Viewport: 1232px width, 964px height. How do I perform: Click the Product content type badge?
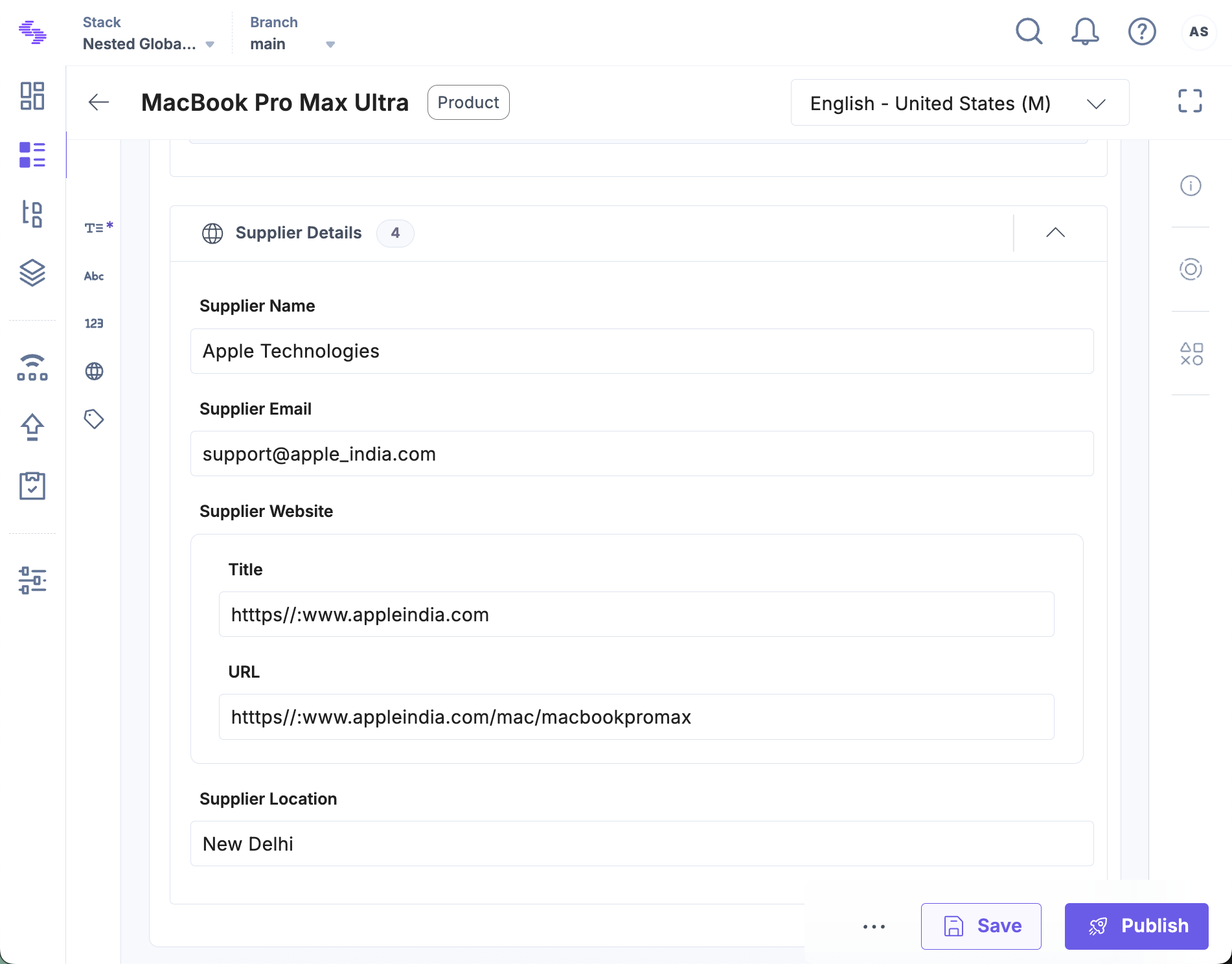pos(468,102)
